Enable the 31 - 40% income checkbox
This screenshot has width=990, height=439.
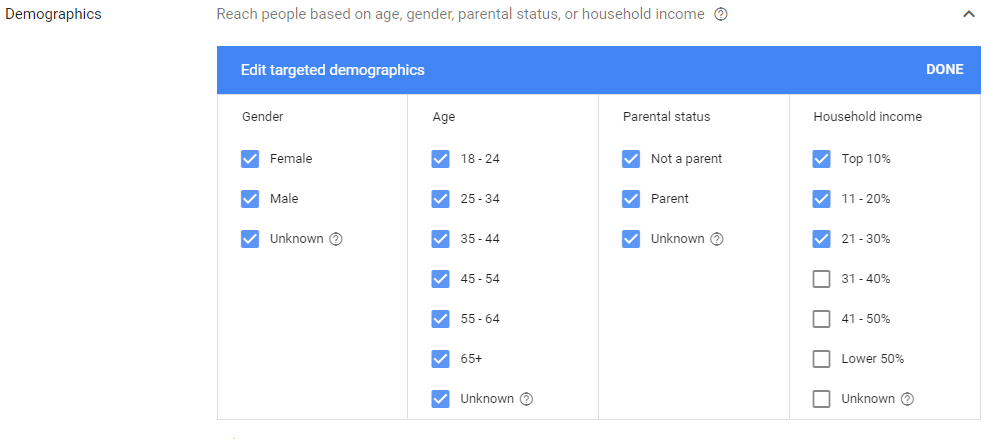pos(821,279)
